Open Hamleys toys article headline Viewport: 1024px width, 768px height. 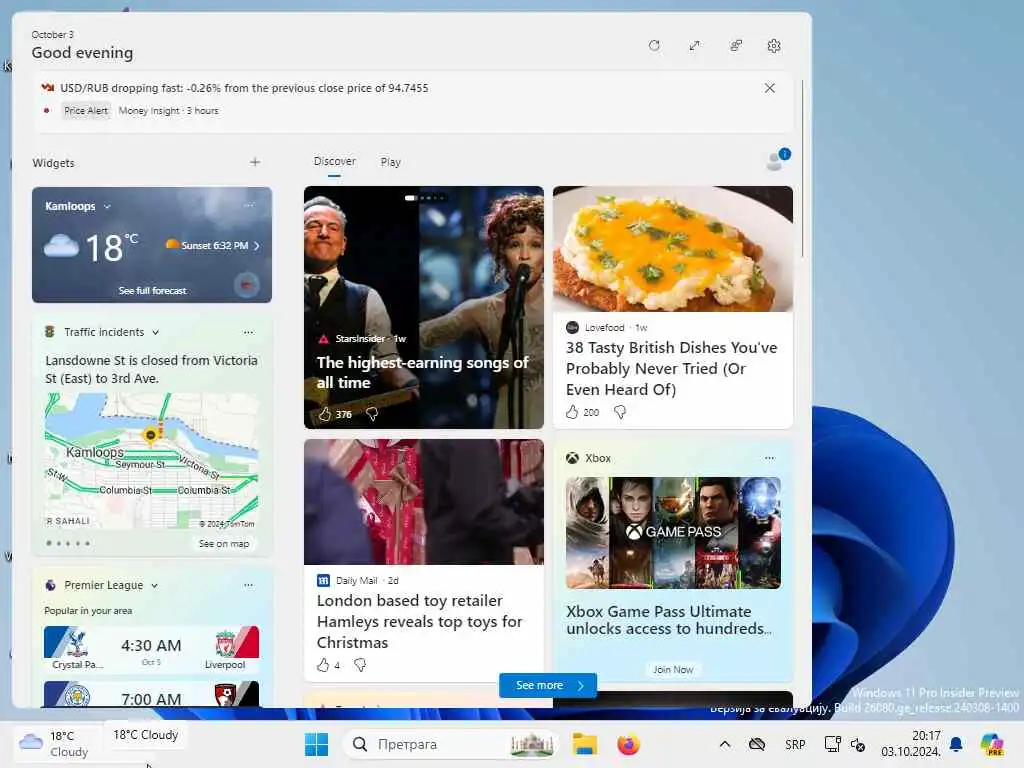419,621
